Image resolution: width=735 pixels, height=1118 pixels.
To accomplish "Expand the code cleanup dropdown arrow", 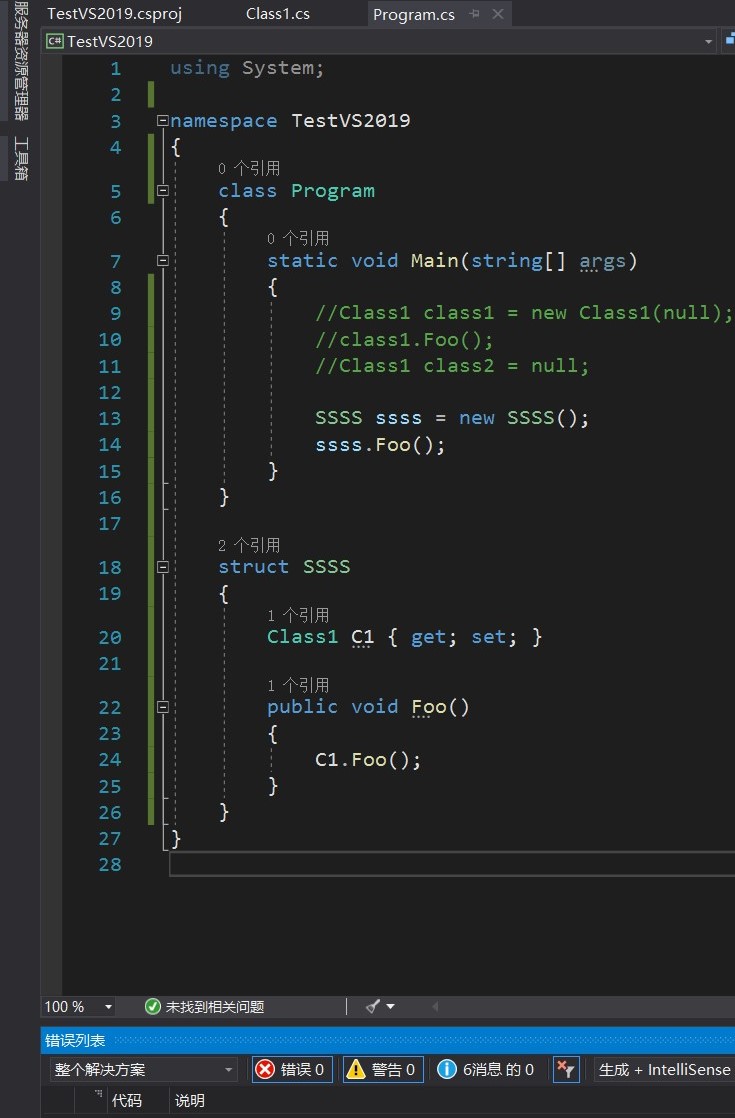I will point(391,1007).
